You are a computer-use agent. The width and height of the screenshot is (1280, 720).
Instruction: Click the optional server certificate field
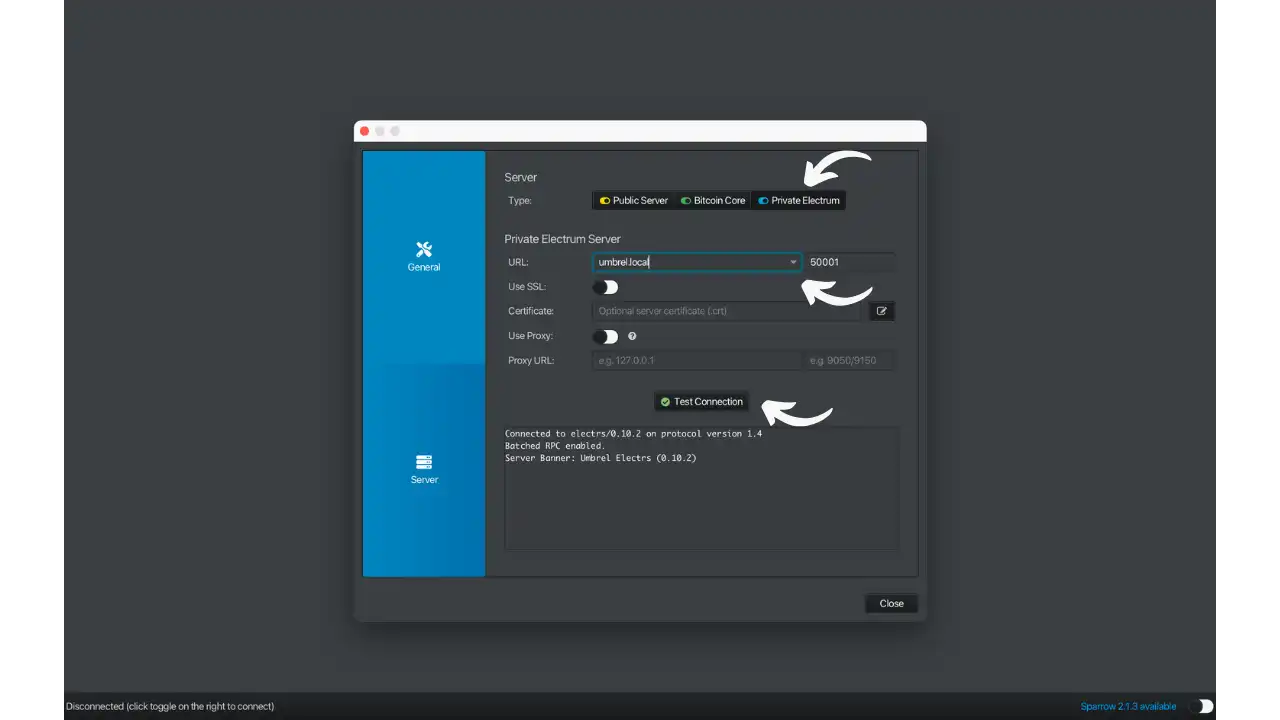point(727,311)
